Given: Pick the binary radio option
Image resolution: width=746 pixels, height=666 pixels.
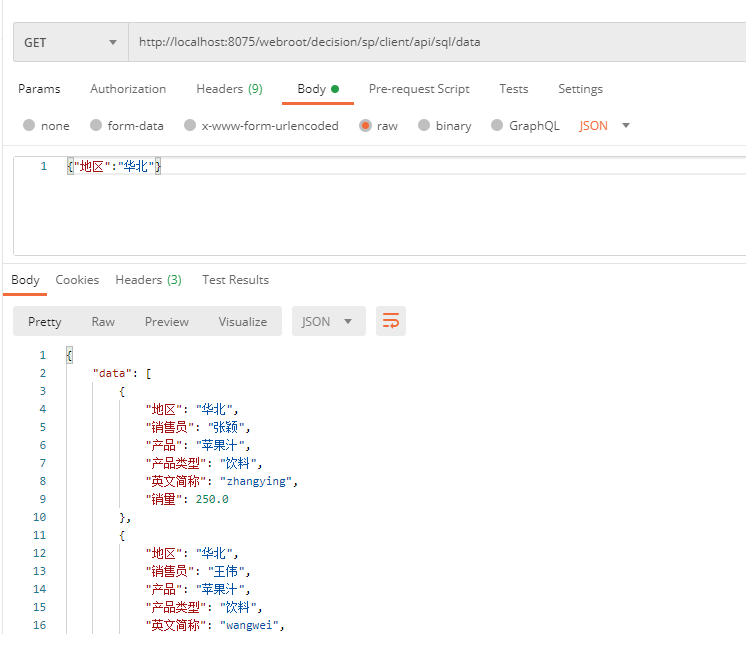Looking at the screenshot, I should pyautogui.click(x=424, y=125).
